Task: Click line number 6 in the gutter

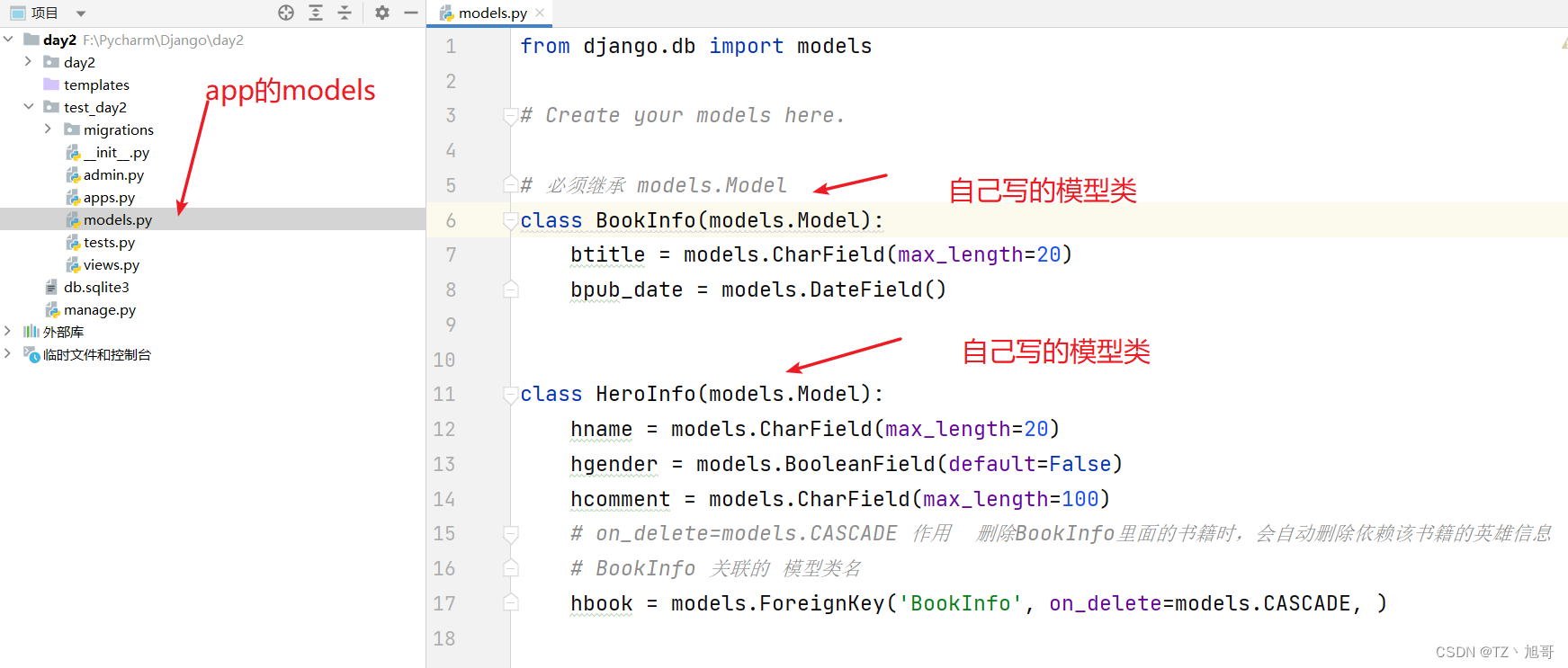Action: [451, 220]
